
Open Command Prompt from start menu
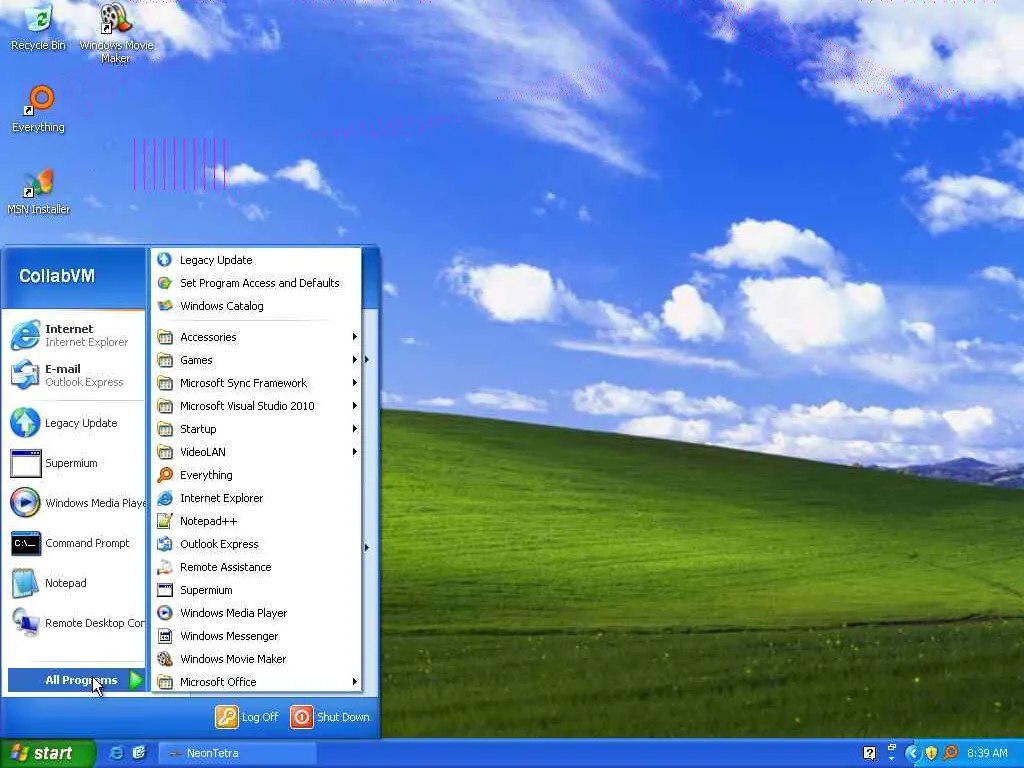coord(76,543)
